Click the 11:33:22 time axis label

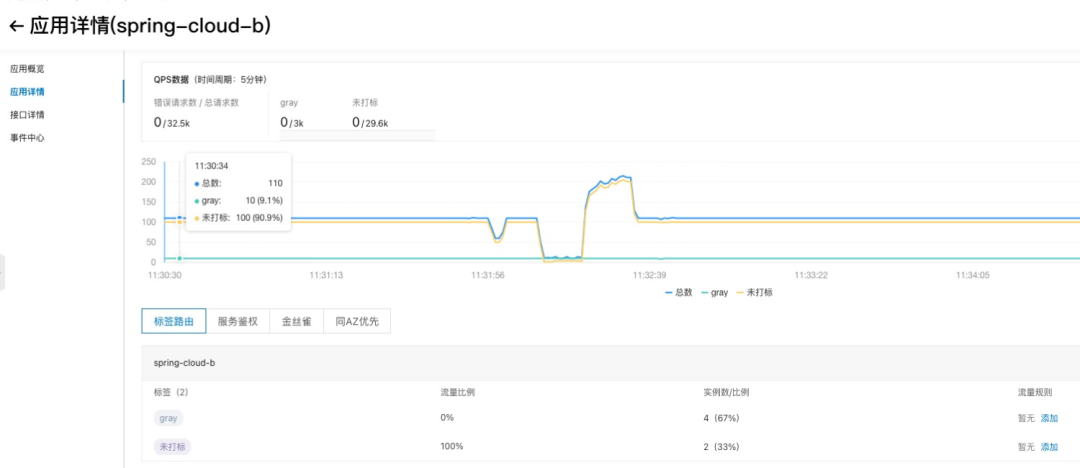tap(811, 275)
